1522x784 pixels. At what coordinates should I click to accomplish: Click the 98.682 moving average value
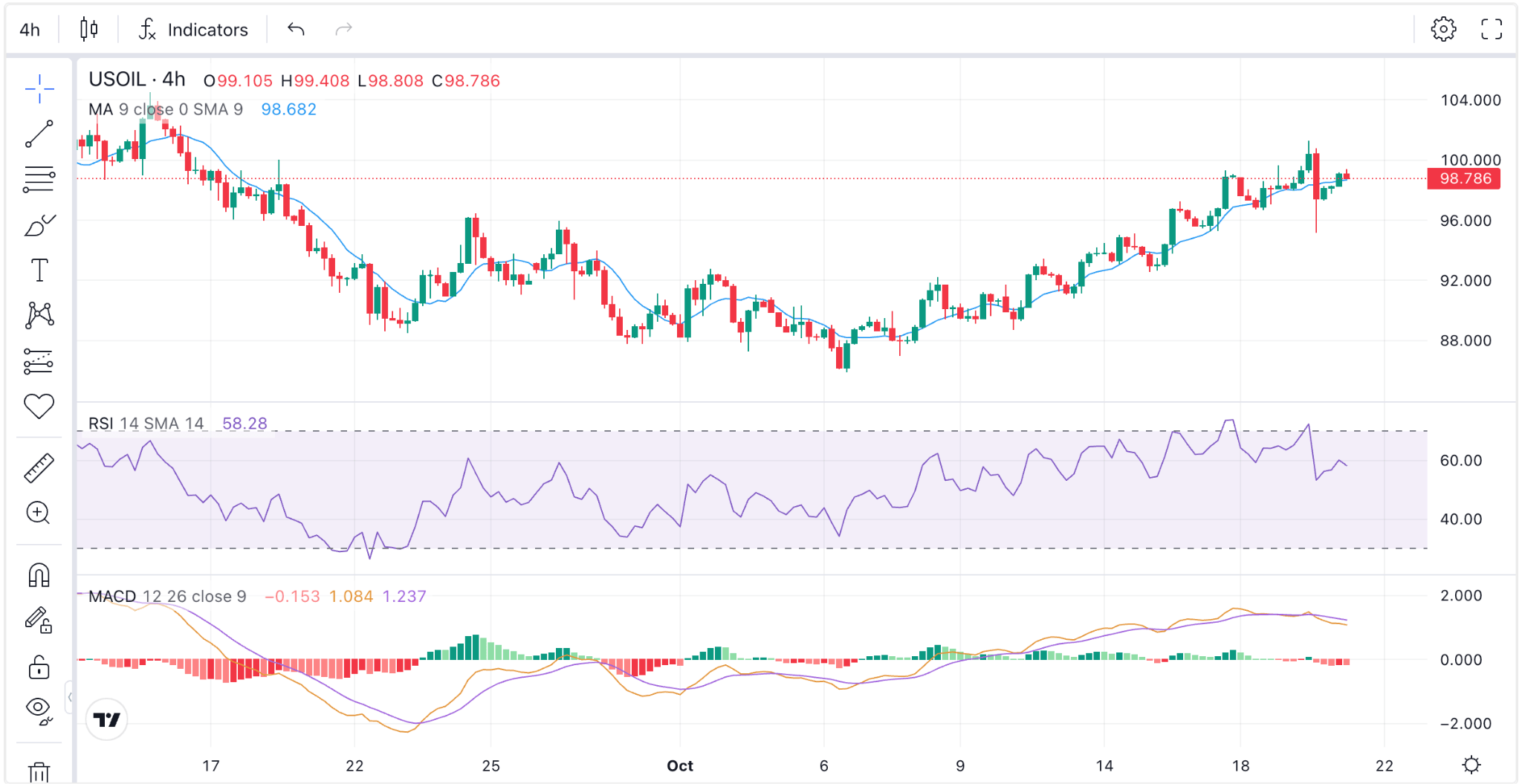tap(288, 109)
